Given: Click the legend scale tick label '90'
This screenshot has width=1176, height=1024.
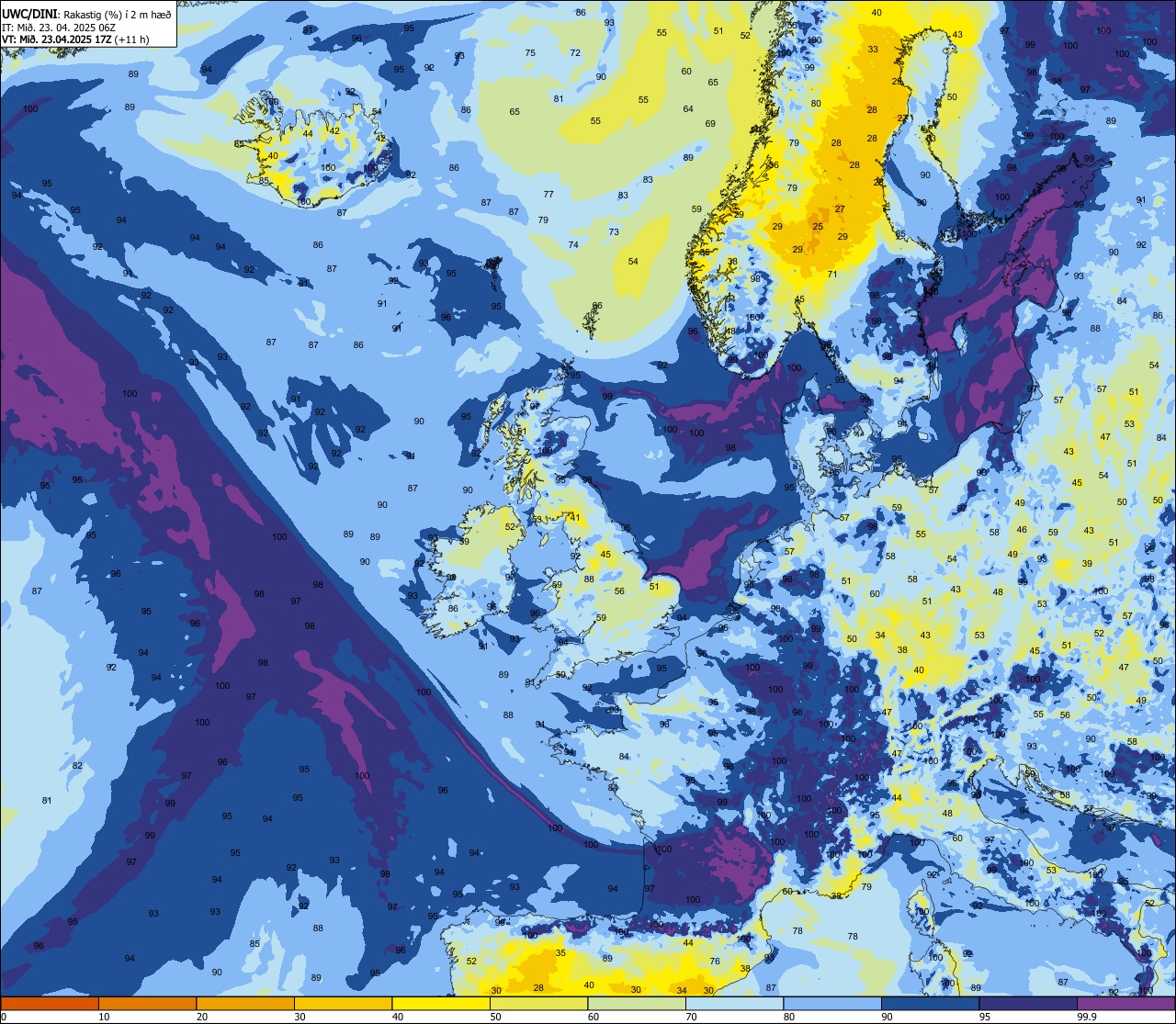Looking at the screenshot, I should pyautogui.click(x=888, y=1016).
